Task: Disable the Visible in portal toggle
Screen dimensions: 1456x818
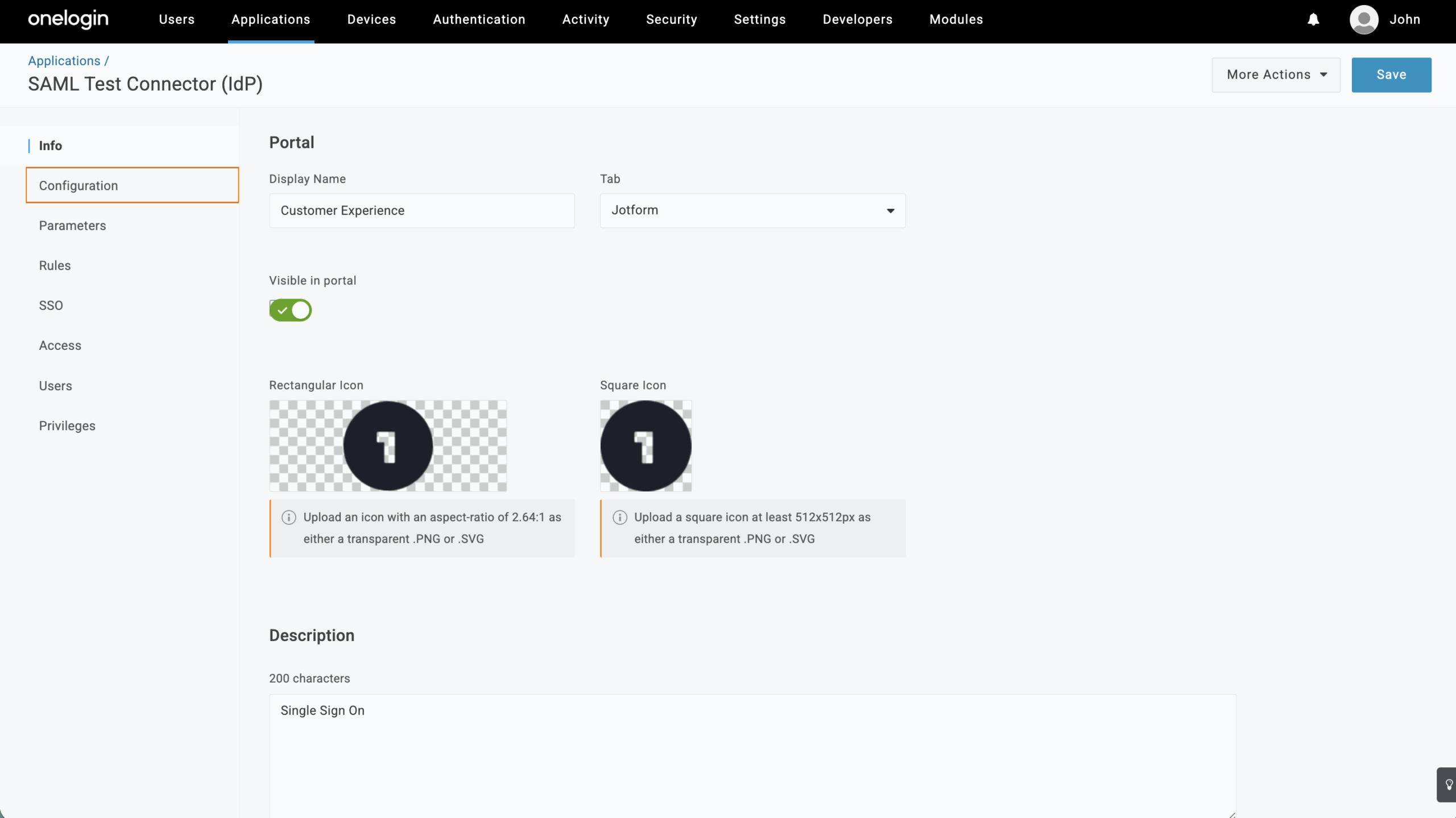Action: pyautogui.click(x=290, y=310)
